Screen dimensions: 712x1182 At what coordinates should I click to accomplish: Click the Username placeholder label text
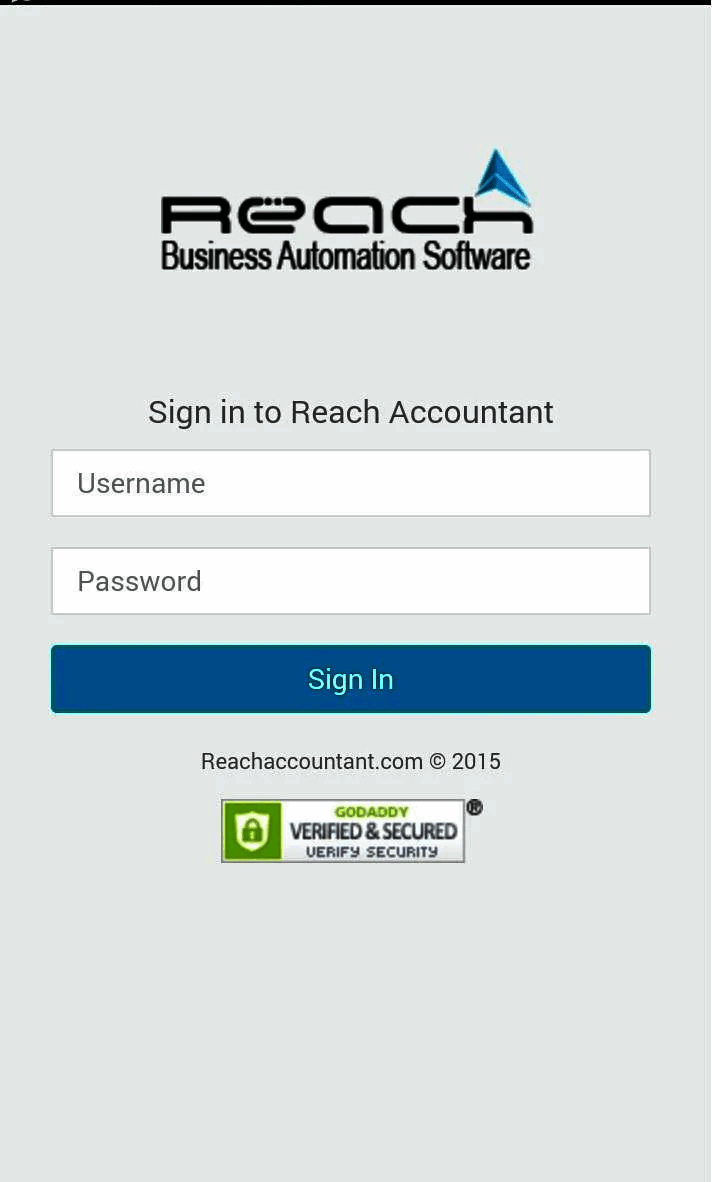pos(141,483)
